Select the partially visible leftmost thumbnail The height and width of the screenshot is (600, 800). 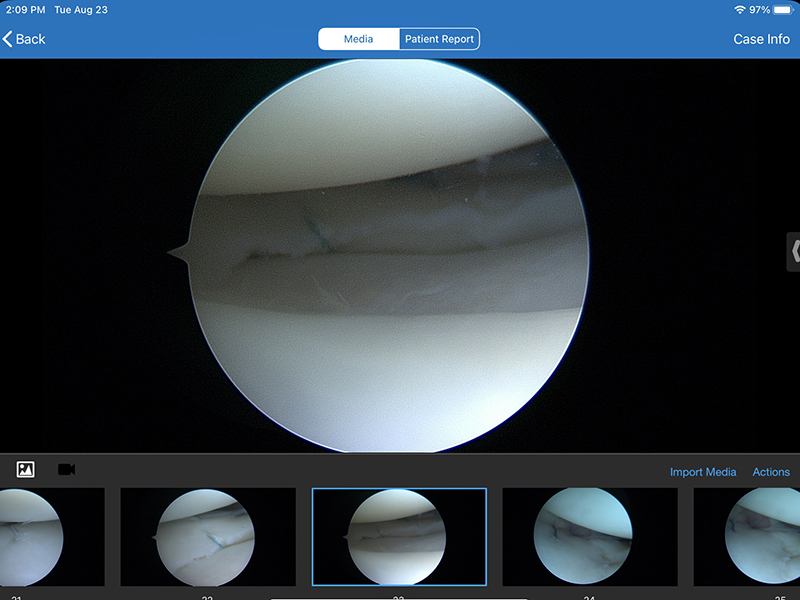(52, 537)
